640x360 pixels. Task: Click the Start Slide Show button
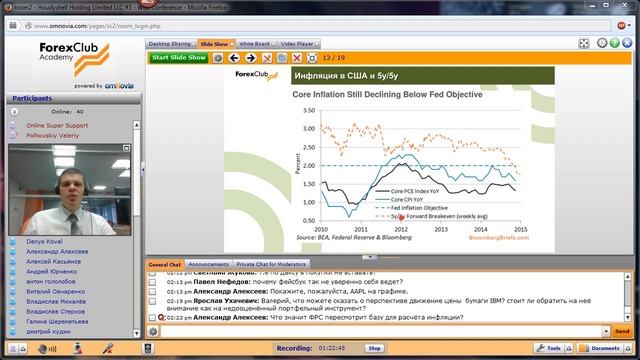point(178,58)
